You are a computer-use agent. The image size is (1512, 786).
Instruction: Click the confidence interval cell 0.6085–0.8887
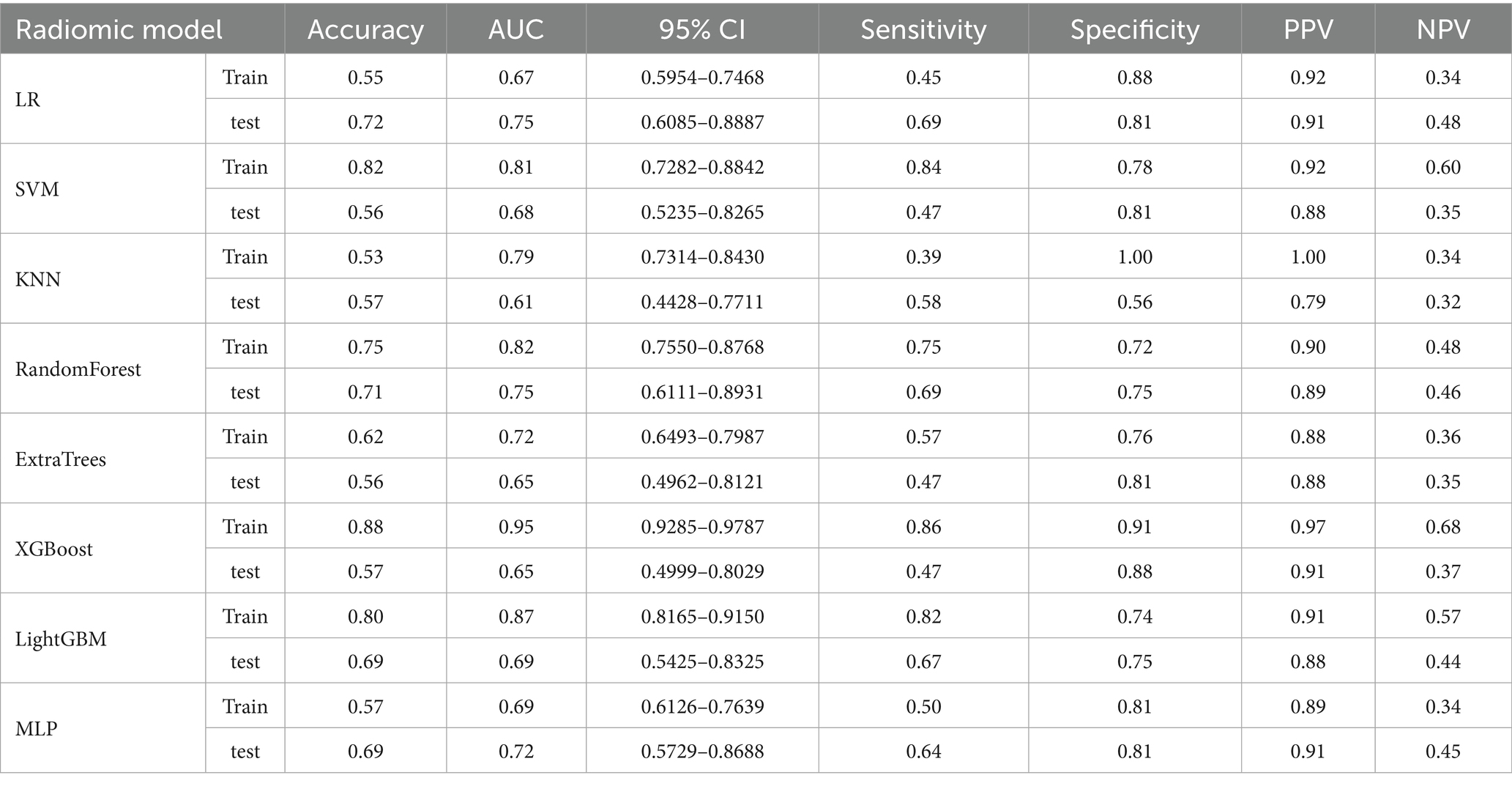tap(702, 122)
